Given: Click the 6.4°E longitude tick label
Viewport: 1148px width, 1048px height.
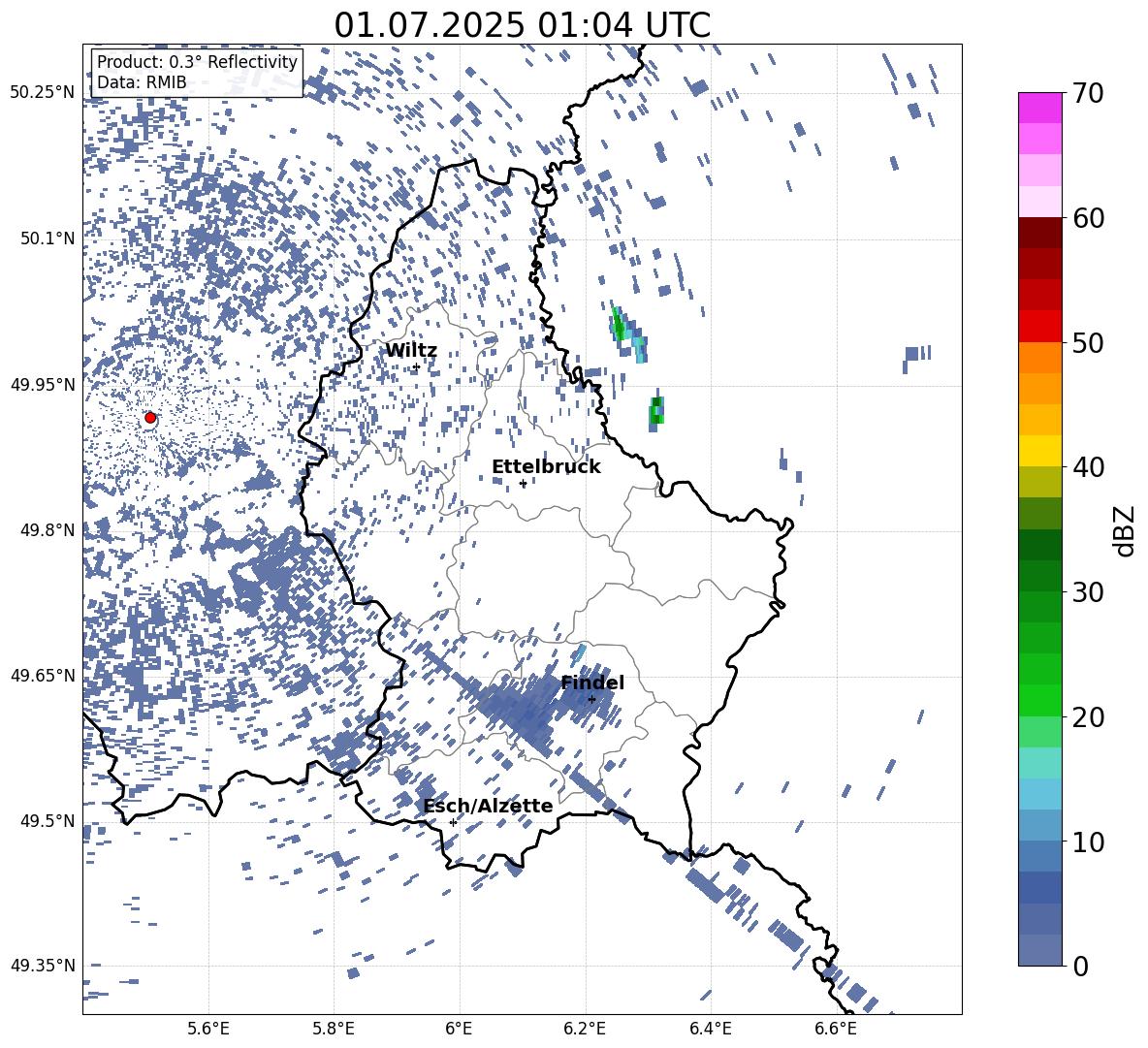Looking at the screenshot, I should click(x=710, y=1029).
